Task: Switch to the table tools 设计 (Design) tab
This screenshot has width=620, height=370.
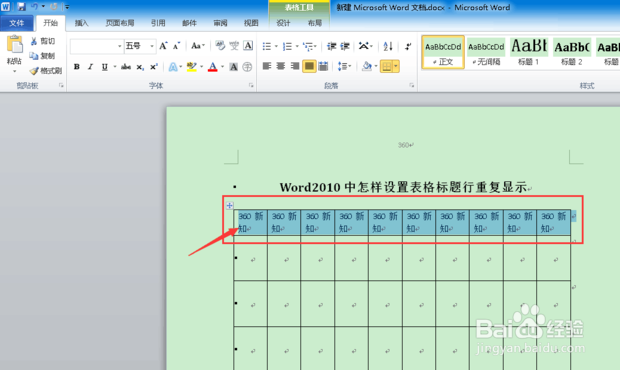Action: (x=283, y=23)
